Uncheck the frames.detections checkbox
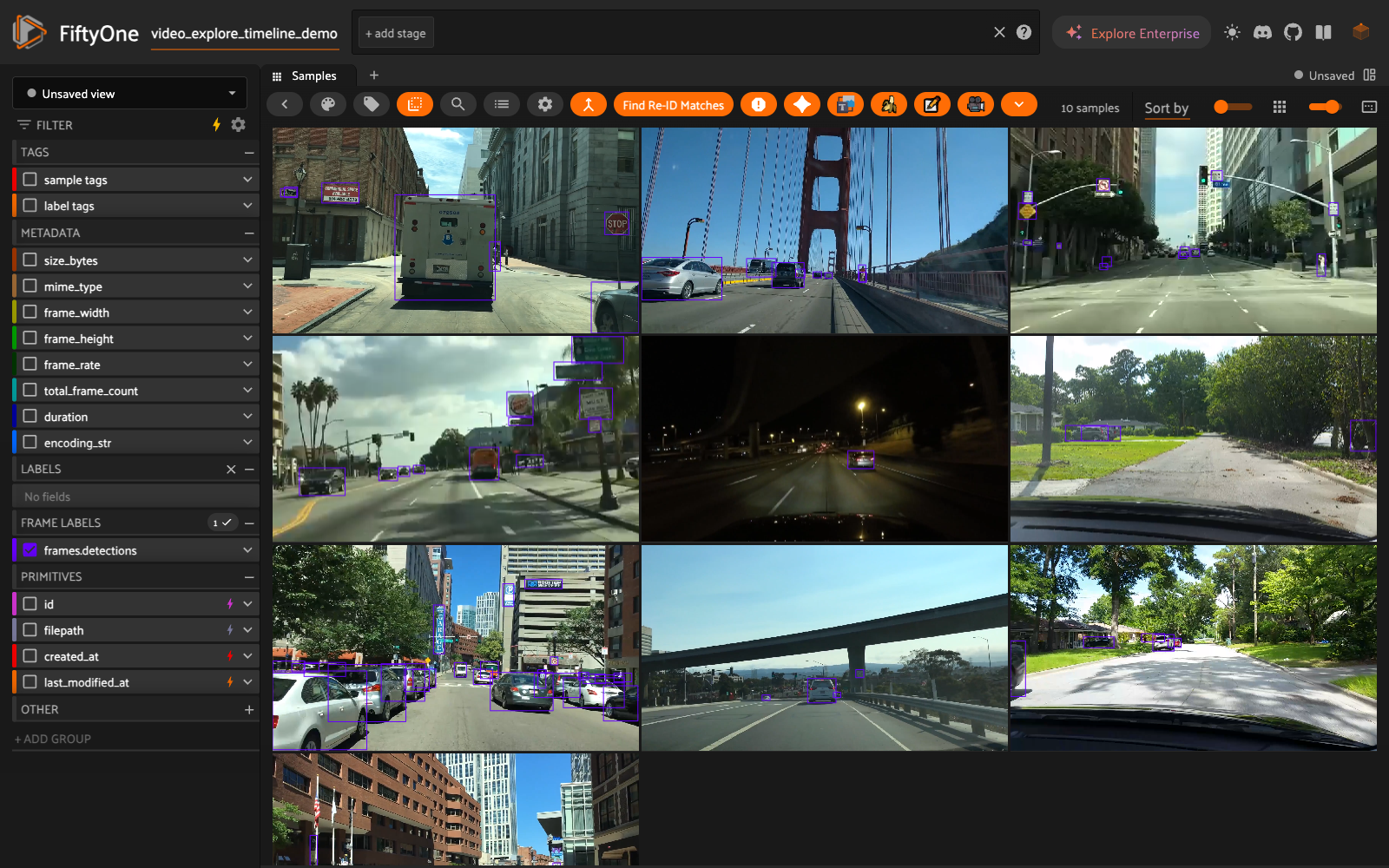 30,550
